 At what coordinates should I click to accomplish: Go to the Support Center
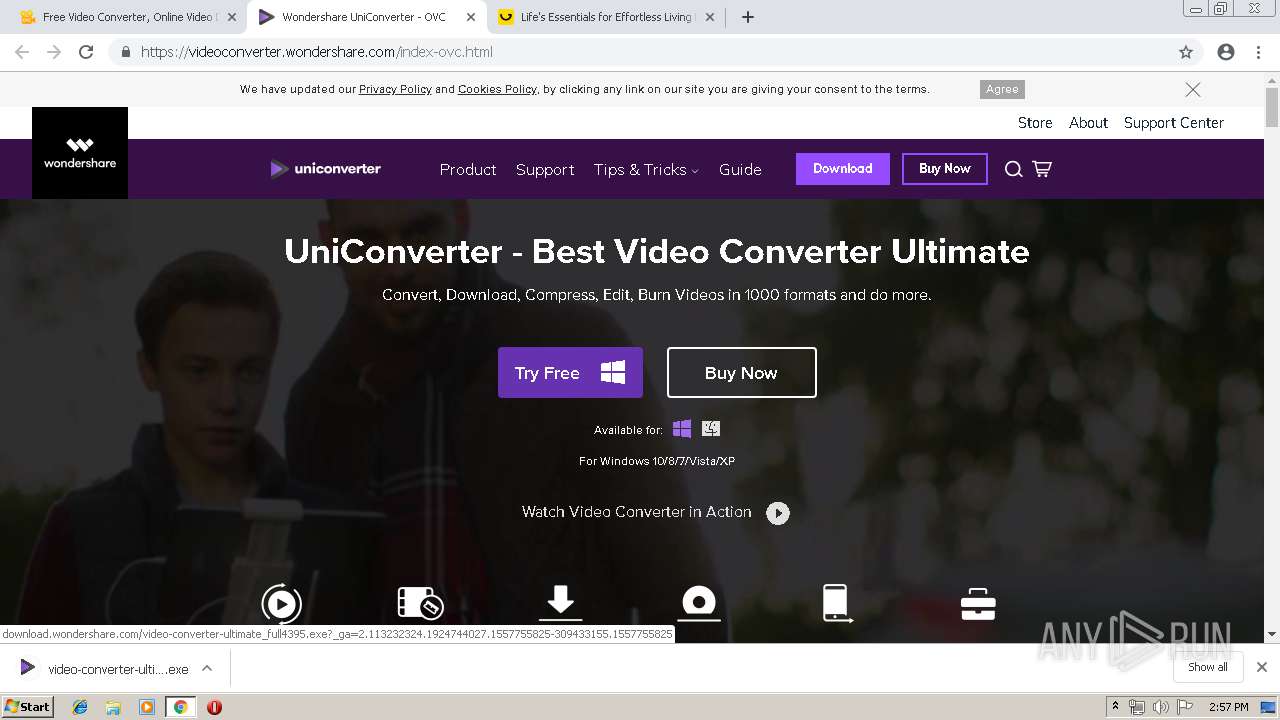coord(1174,122)
